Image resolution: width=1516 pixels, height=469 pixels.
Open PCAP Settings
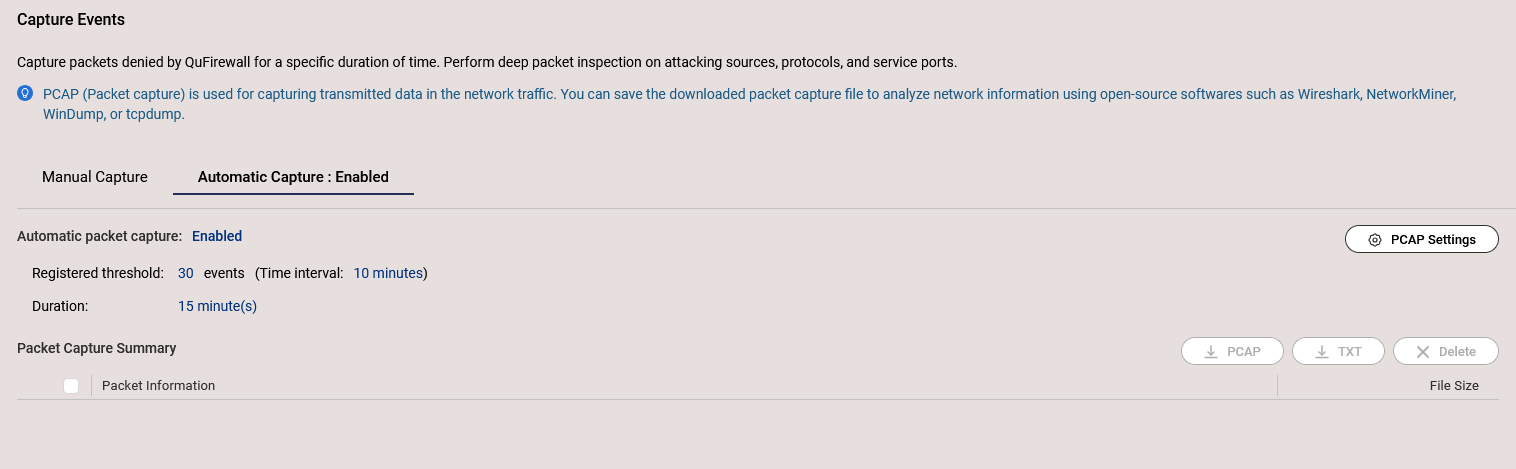click(1422, 240)
